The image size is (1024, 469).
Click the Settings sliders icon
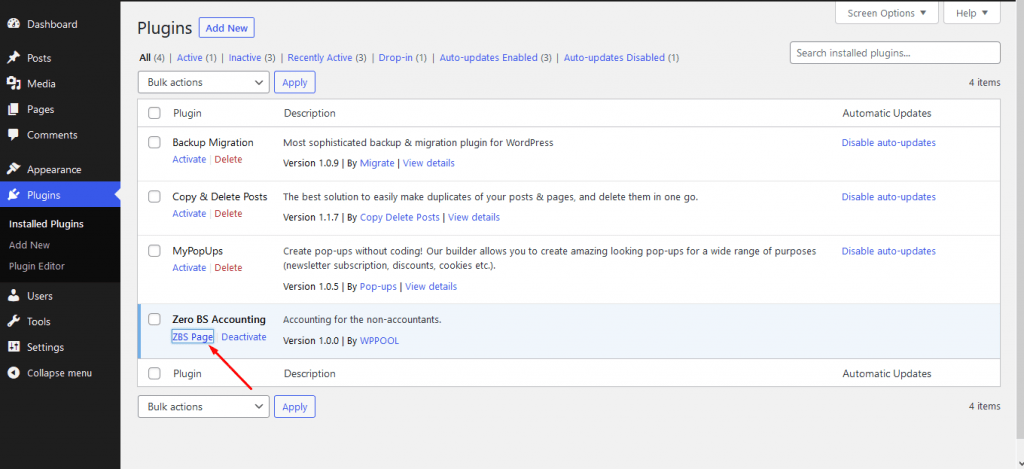[14, 347]
